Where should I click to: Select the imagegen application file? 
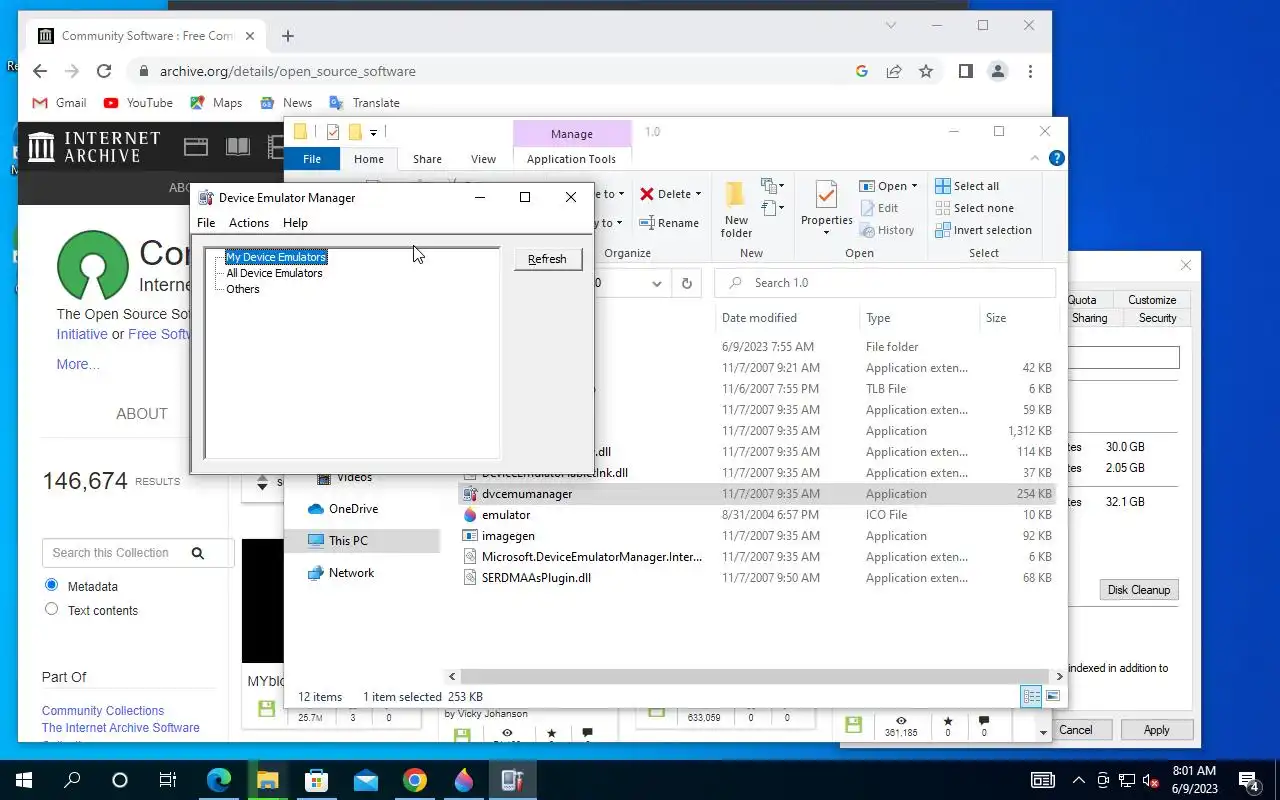[x=757, y=536]
